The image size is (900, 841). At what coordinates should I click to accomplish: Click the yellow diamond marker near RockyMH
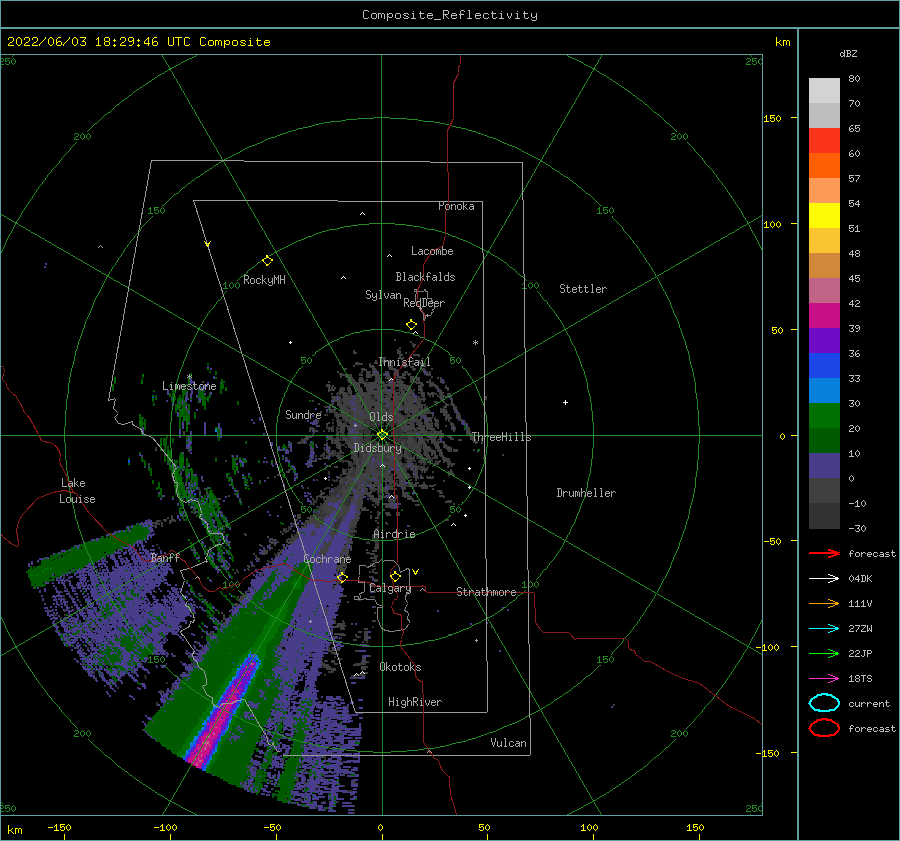pos(267,261)
